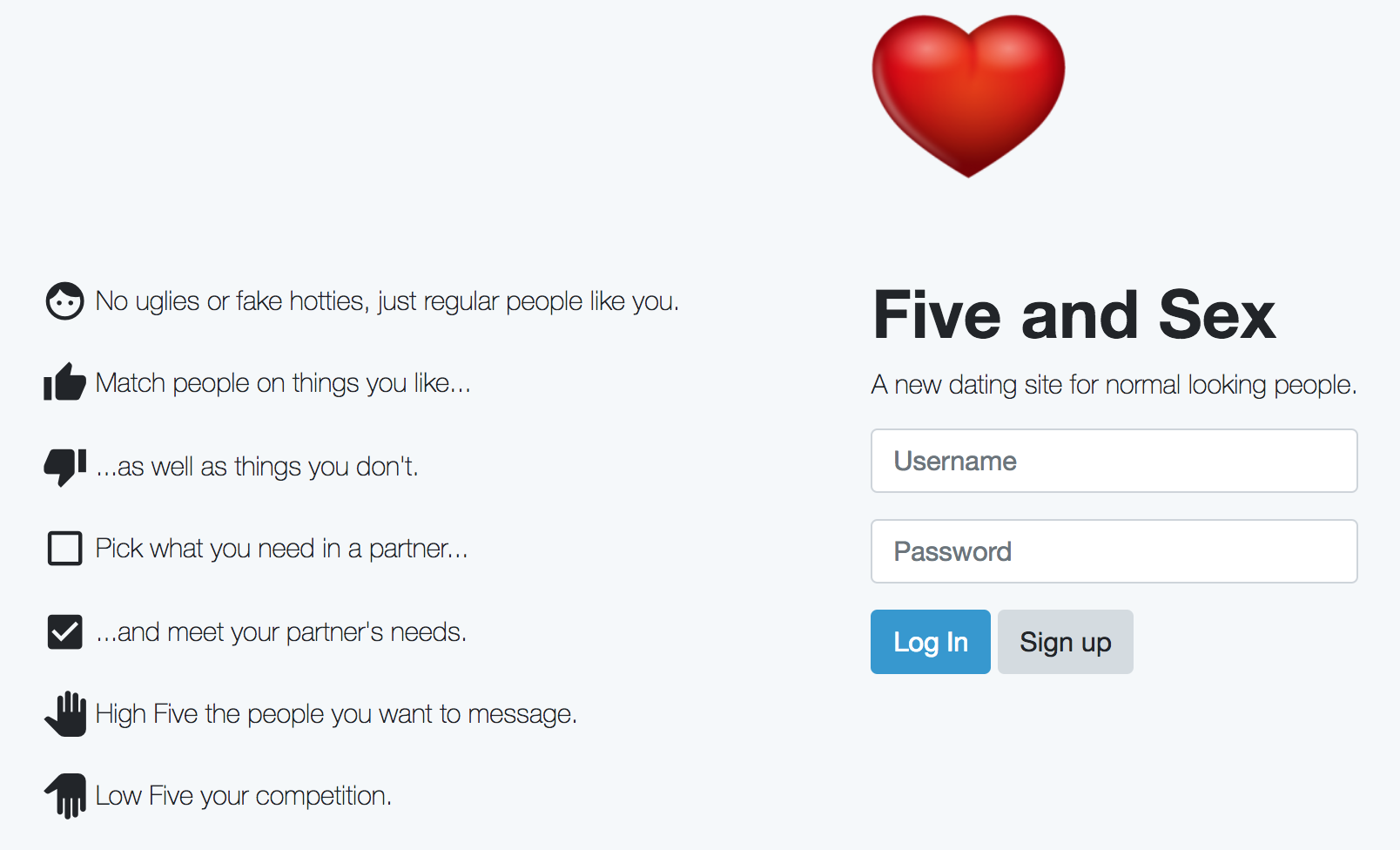Click the Five and Sex heading
This screenshot has width=1400, height=850.
[x=1074, y=315]
